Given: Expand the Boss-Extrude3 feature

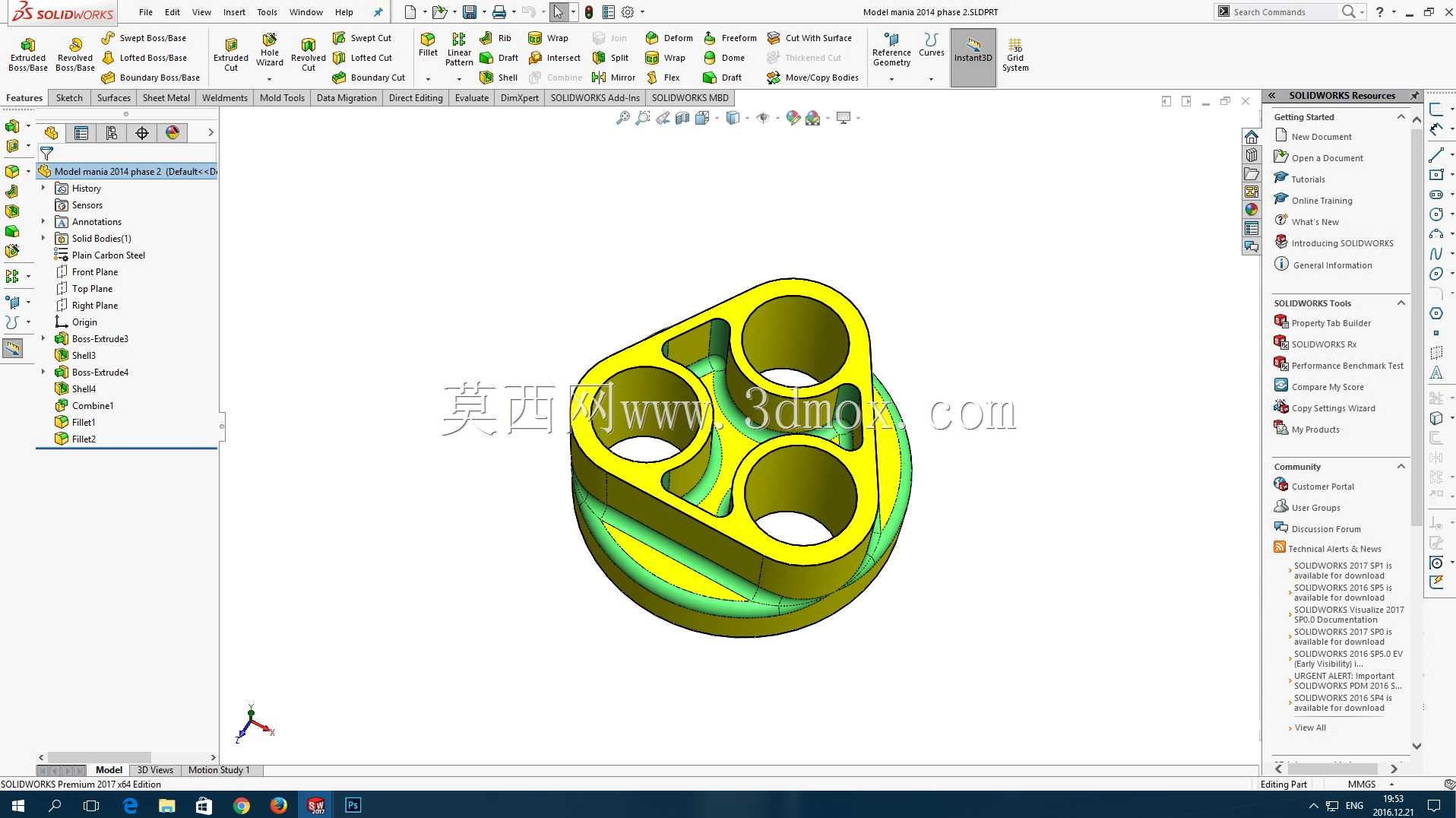Looking at the screenshot, I should tap(43, 338).
